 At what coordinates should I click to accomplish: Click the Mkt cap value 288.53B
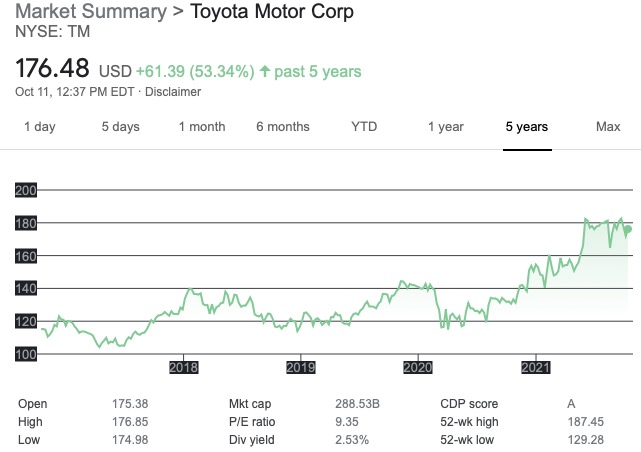(358, 404)
